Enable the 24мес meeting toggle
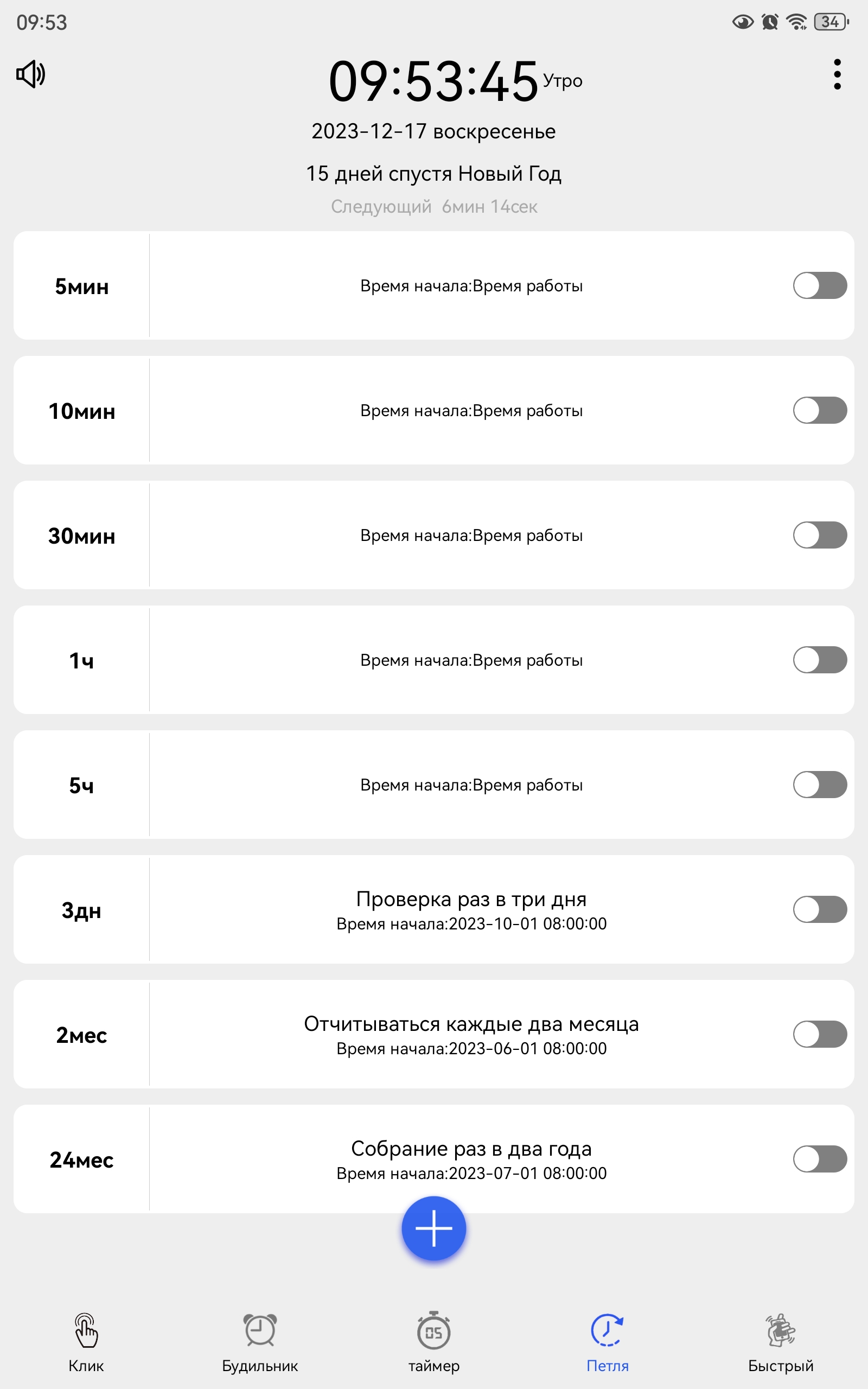The image size is (868, 1389). pyautogui.click(x=820, y=1159)
